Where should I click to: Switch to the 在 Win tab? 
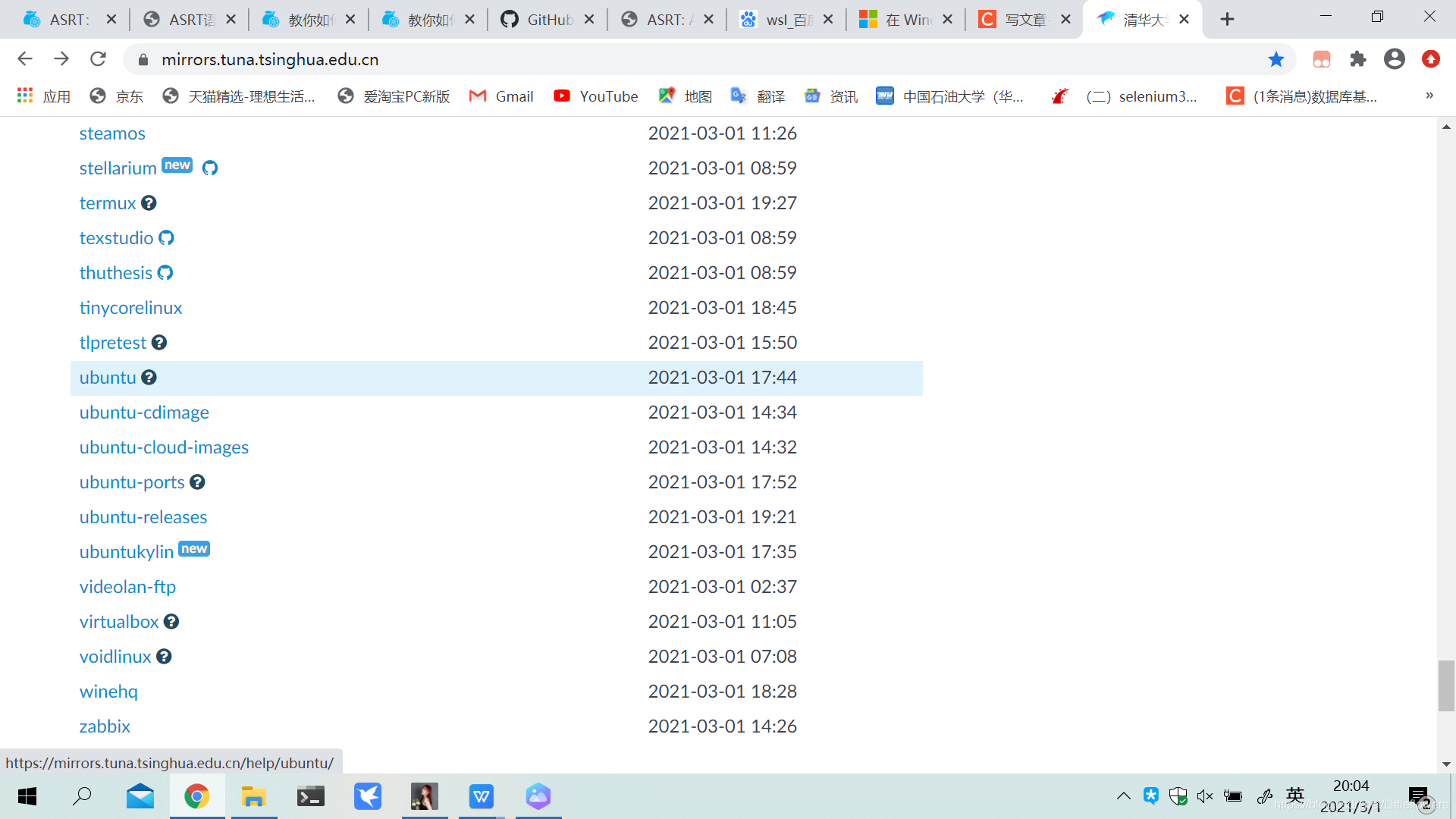pyautogui.click(x=896, y=20)
